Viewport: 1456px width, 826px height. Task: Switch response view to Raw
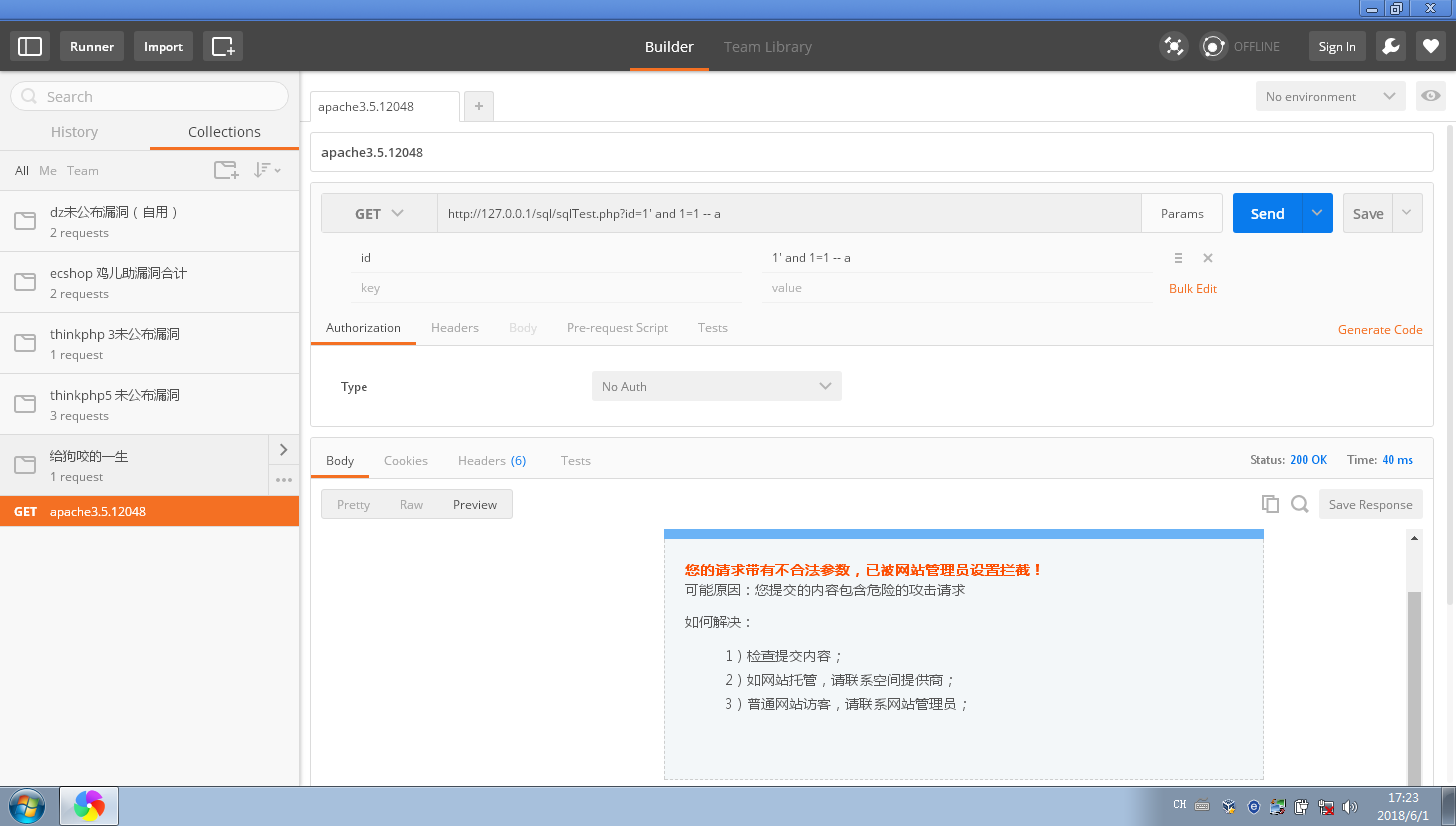click(411, 504)
